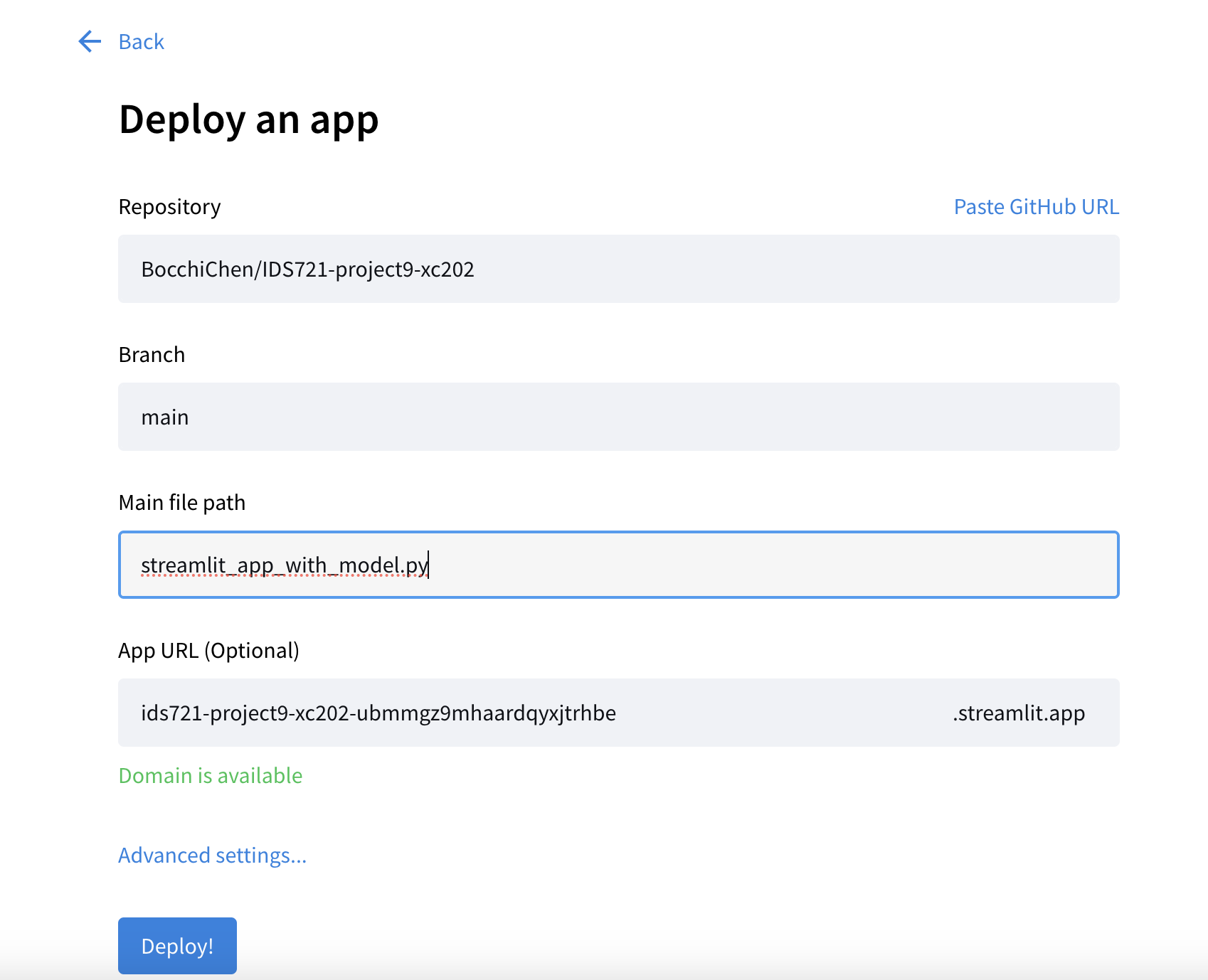Open the Paste GitHub URL link

pyautogui.click(x=1036, y=207)
